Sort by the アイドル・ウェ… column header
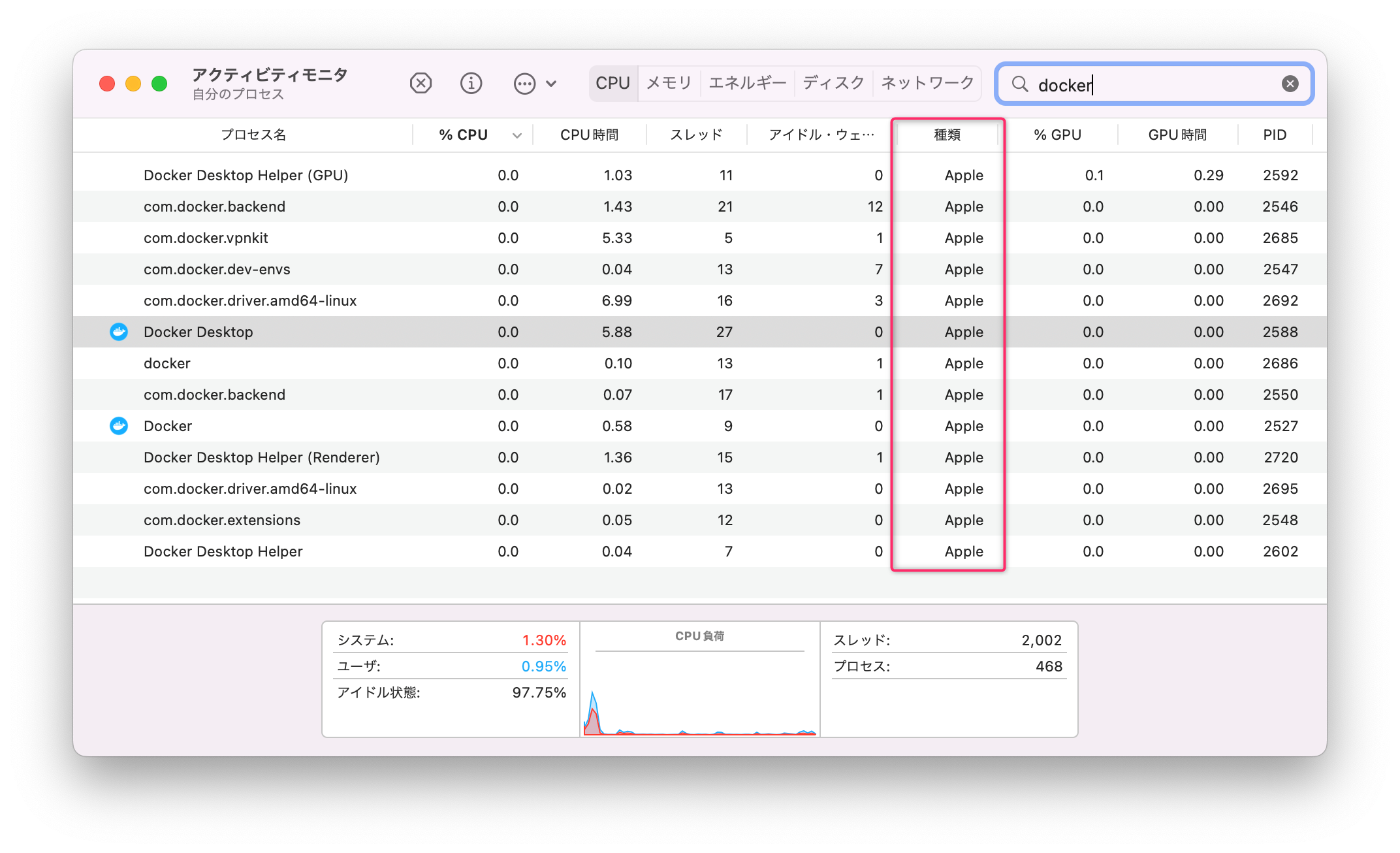The image size is (1400, 853). point(821,135)
